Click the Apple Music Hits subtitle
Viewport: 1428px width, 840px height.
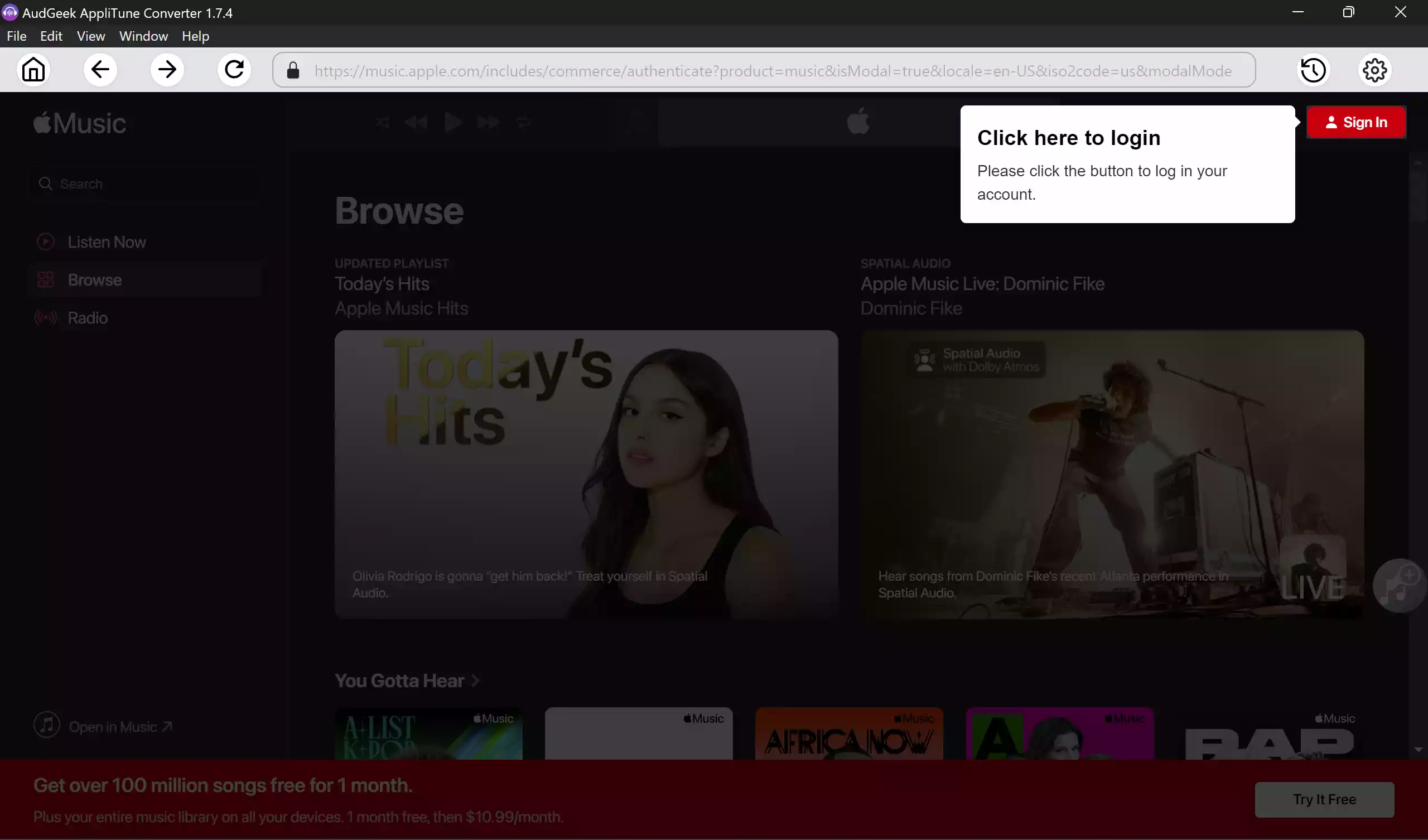coord(401,308)
